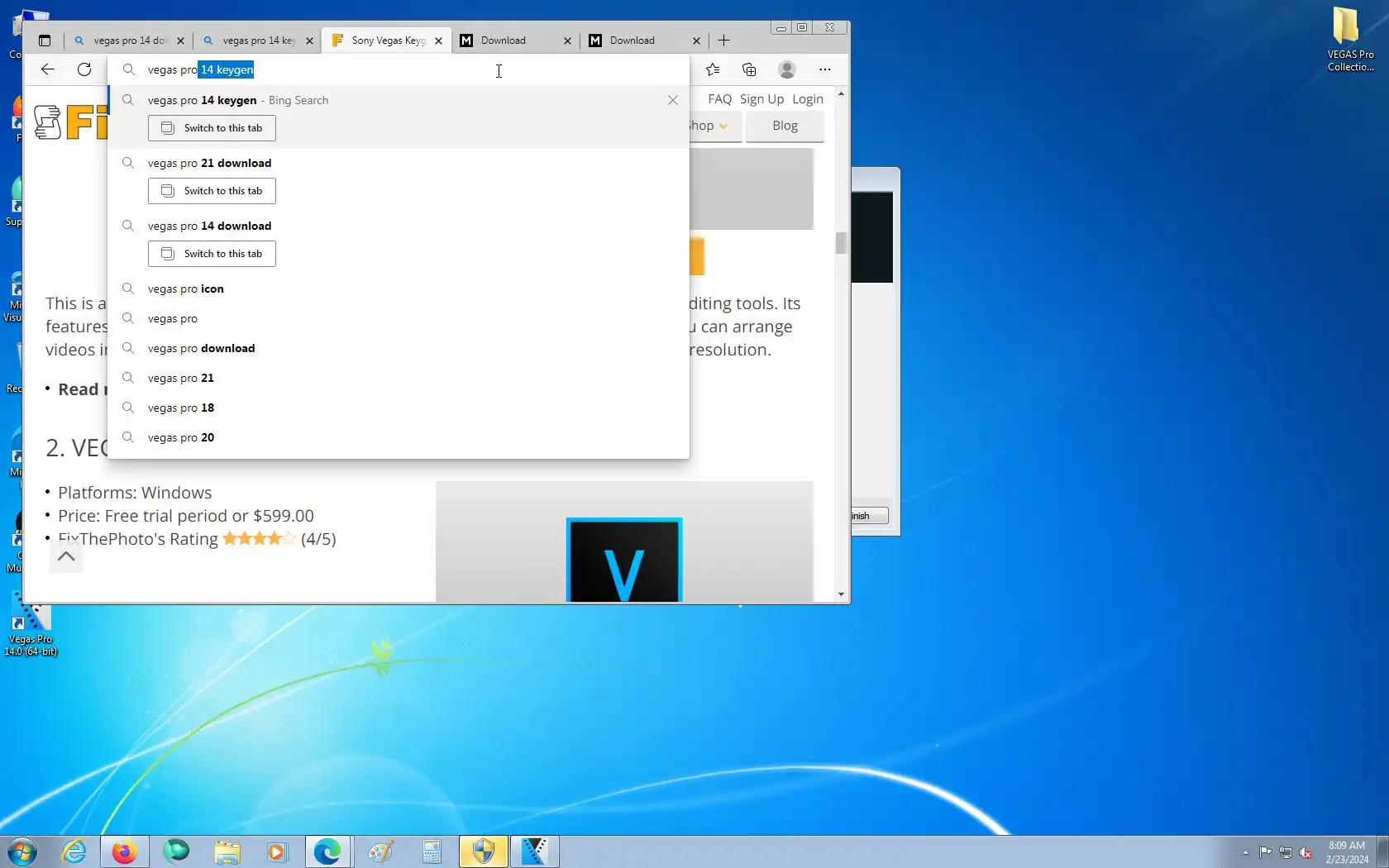Open the Blog navigation button
Viewport: 1389px width, 868px height.
tap(785, 126)
